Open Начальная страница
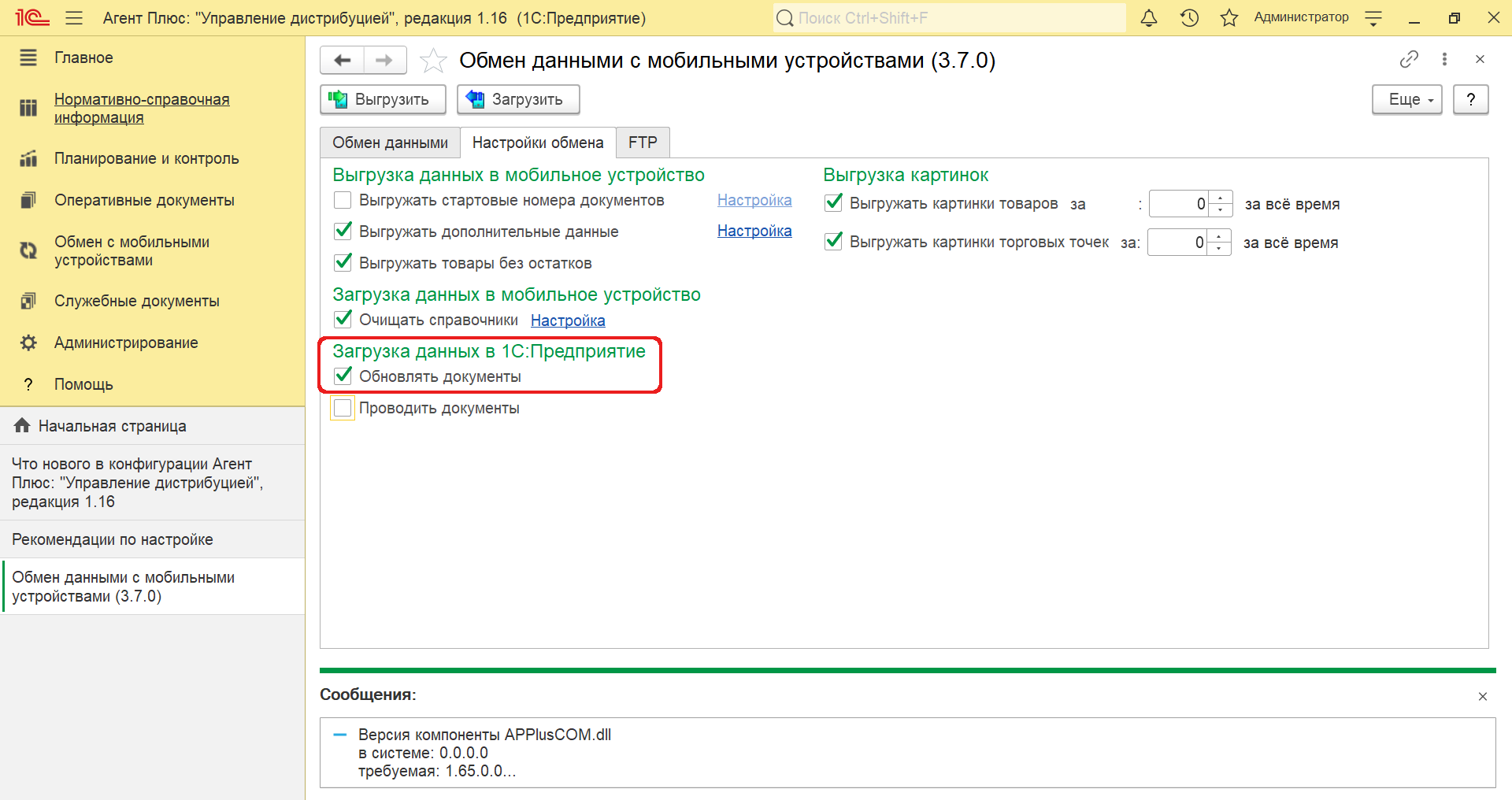1512x800 pixels. pos(152,426)
